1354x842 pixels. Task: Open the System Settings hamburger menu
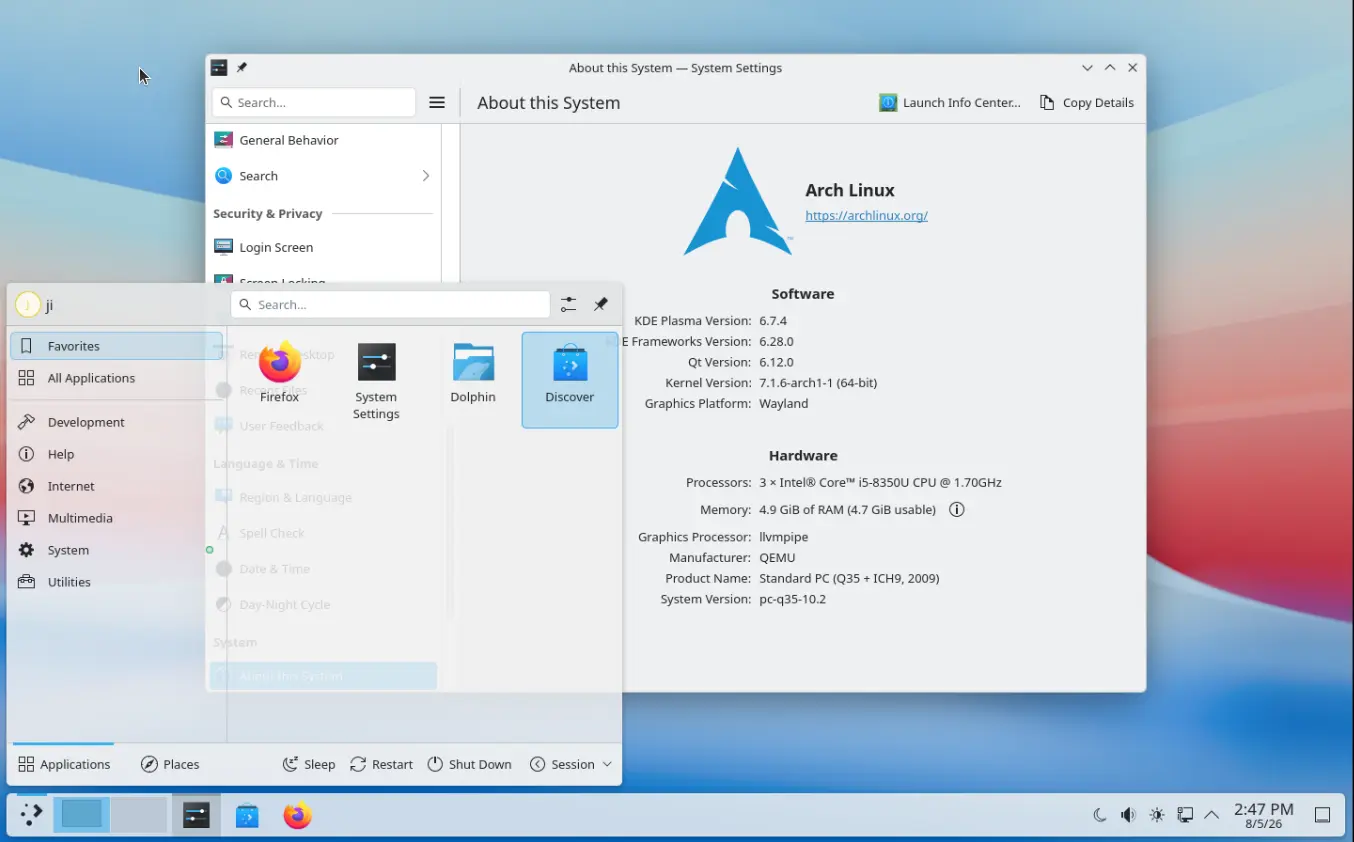pos(437,102)
